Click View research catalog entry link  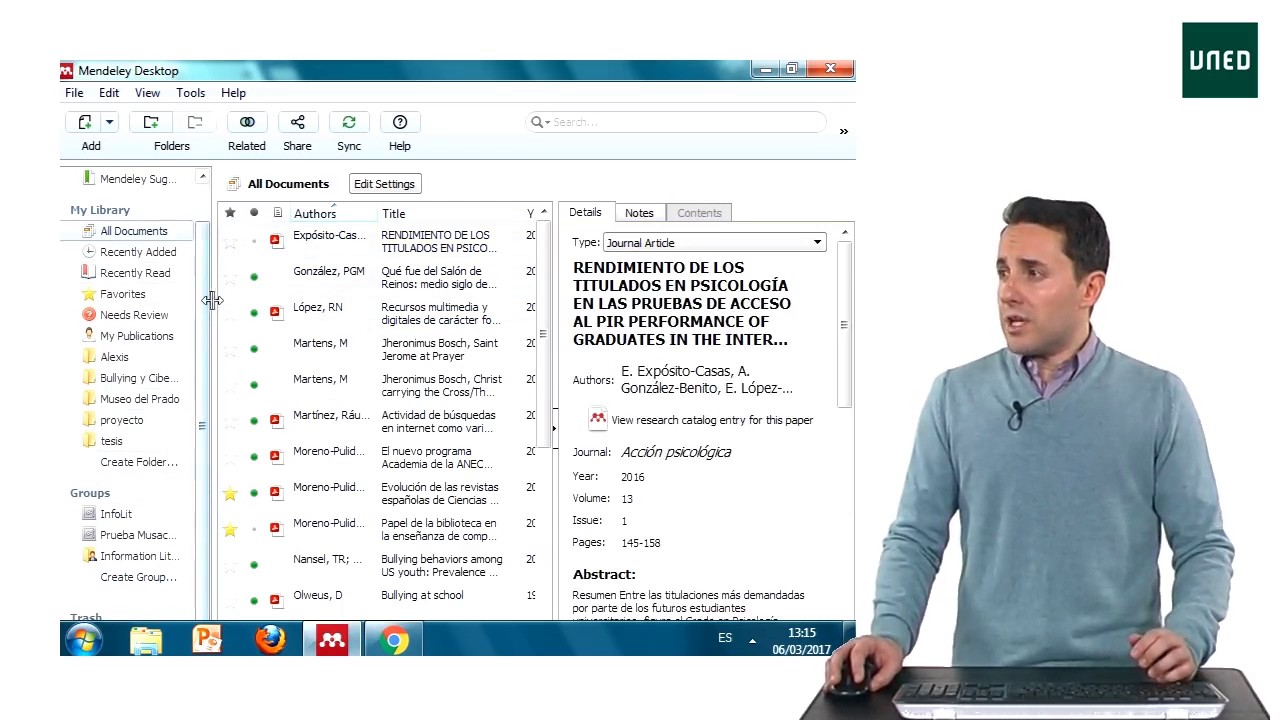click(711, 420)
